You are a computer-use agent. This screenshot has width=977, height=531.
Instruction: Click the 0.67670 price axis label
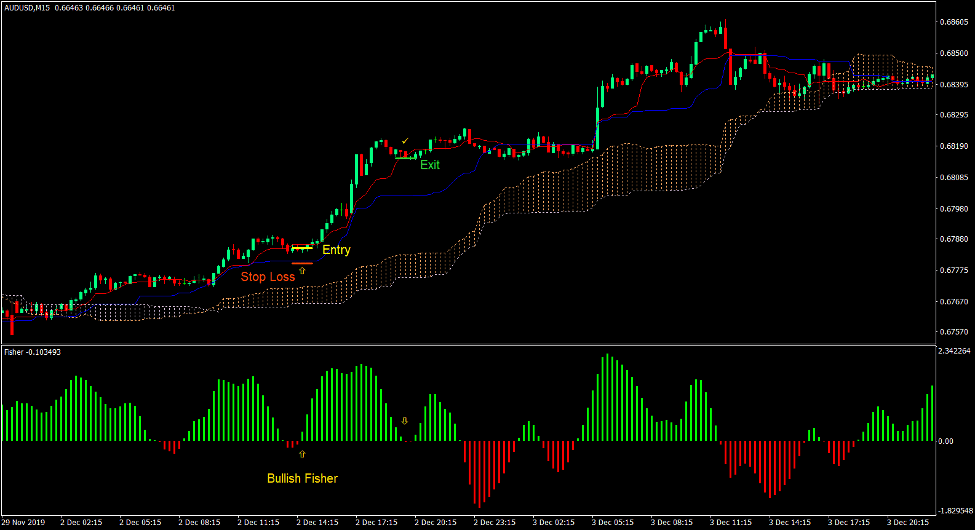click(953, 302)
